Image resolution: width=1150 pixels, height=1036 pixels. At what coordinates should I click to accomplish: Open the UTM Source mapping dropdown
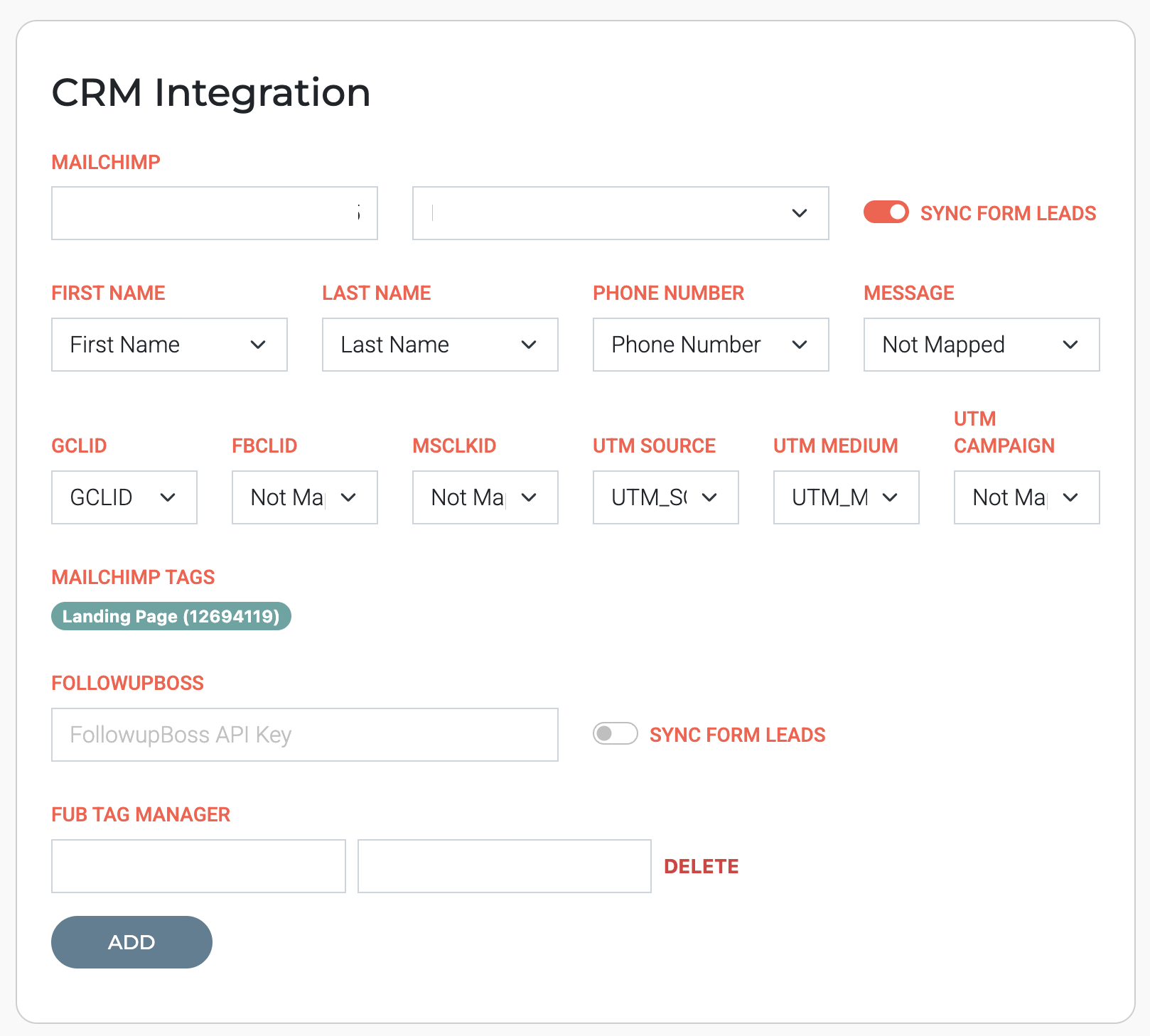[x=666, y=497]
